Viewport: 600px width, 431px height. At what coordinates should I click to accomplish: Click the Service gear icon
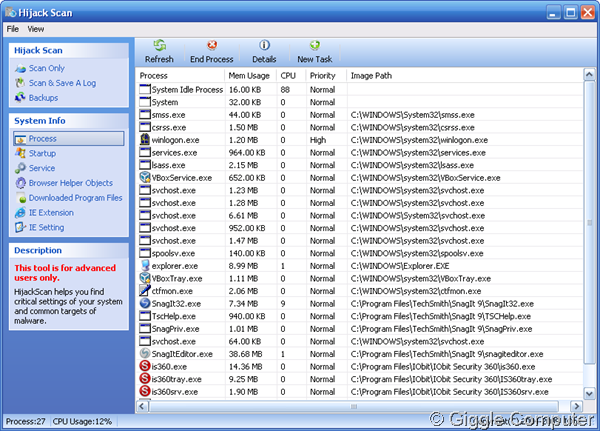(20, 168)
